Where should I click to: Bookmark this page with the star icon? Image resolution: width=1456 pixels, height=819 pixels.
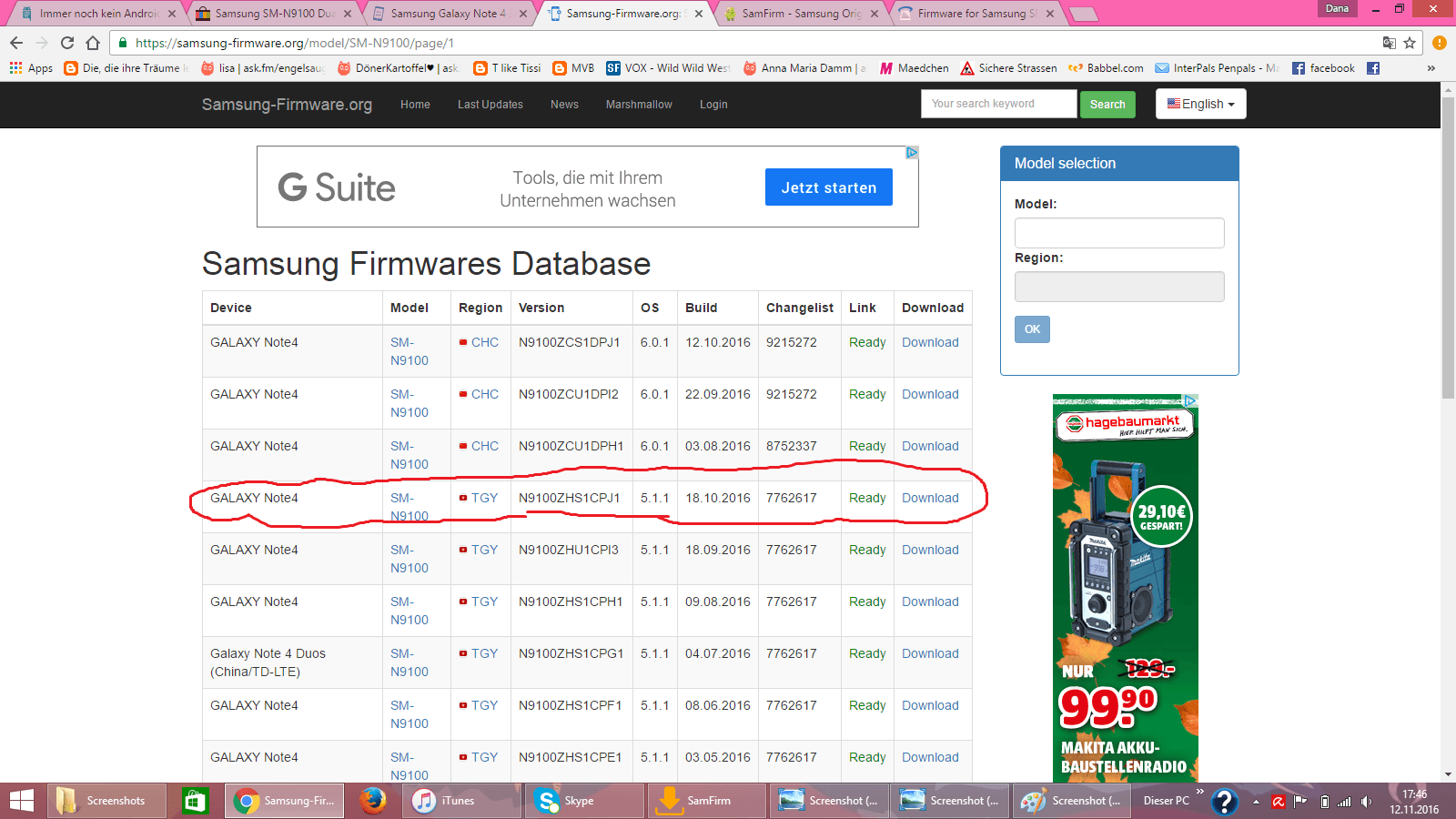[1410, 43]
